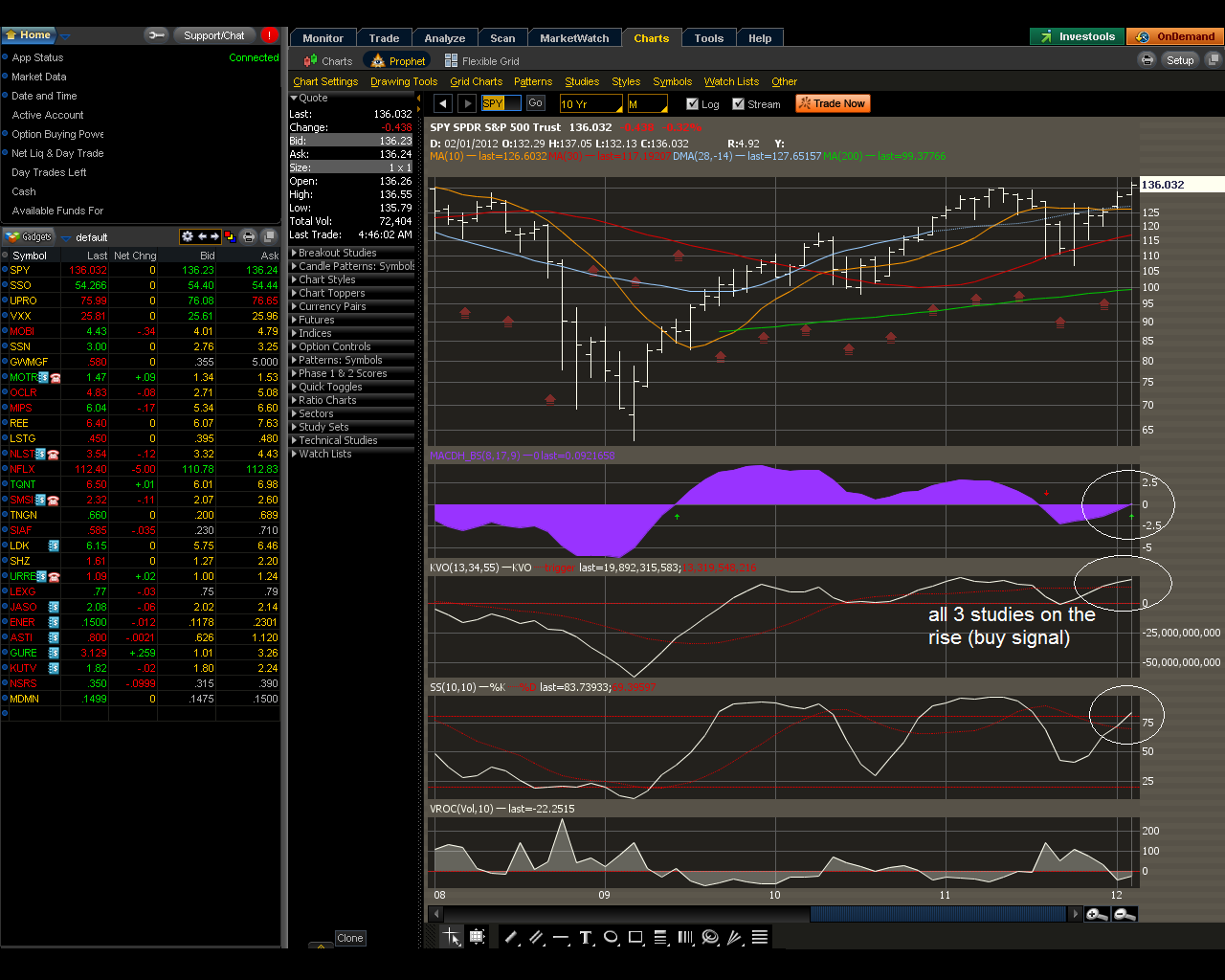Zoom out on the chart
This screenshot has height=980, width=1225.
(x=1125, y=914)
